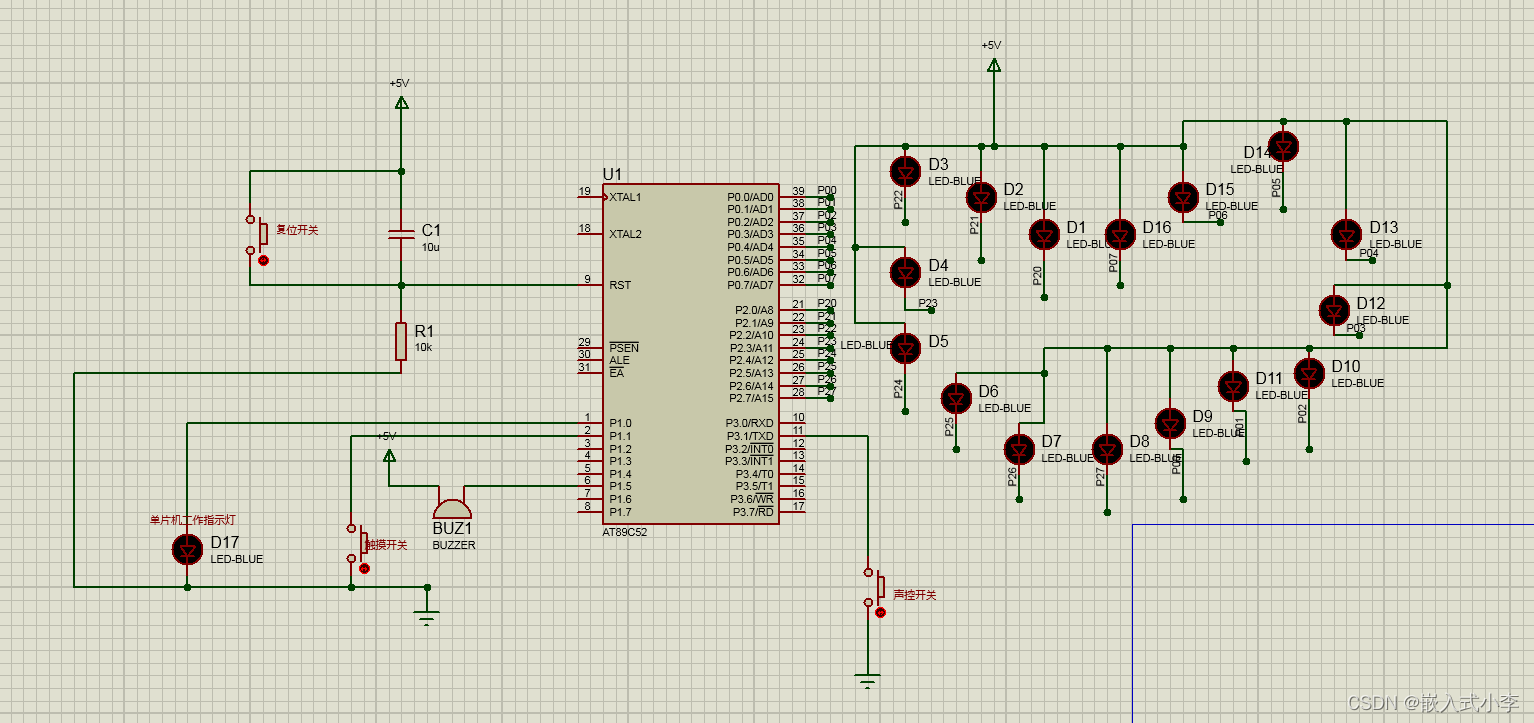This screenshot has height=723, width=1534.
Task: Select LED D9 symbol
Action: [x=1170, y=423]
